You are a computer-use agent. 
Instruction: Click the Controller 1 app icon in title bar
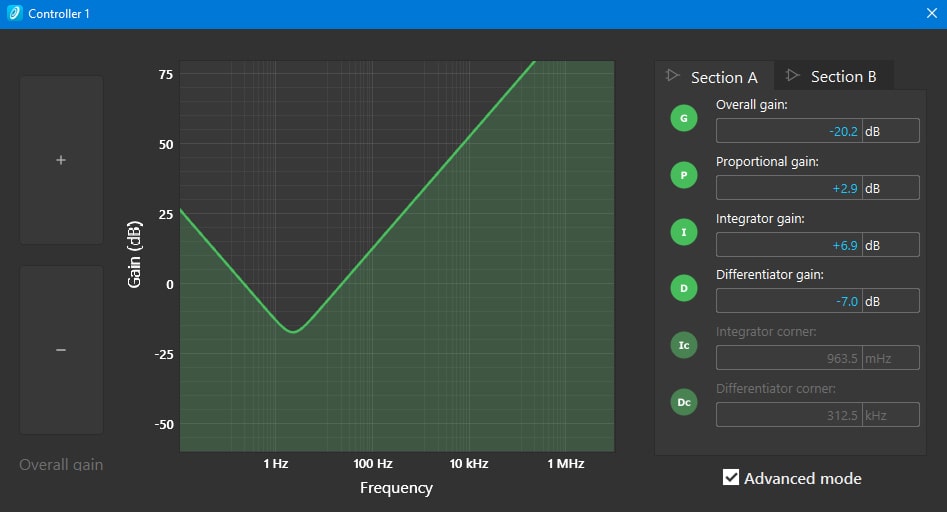click(14, 14)
